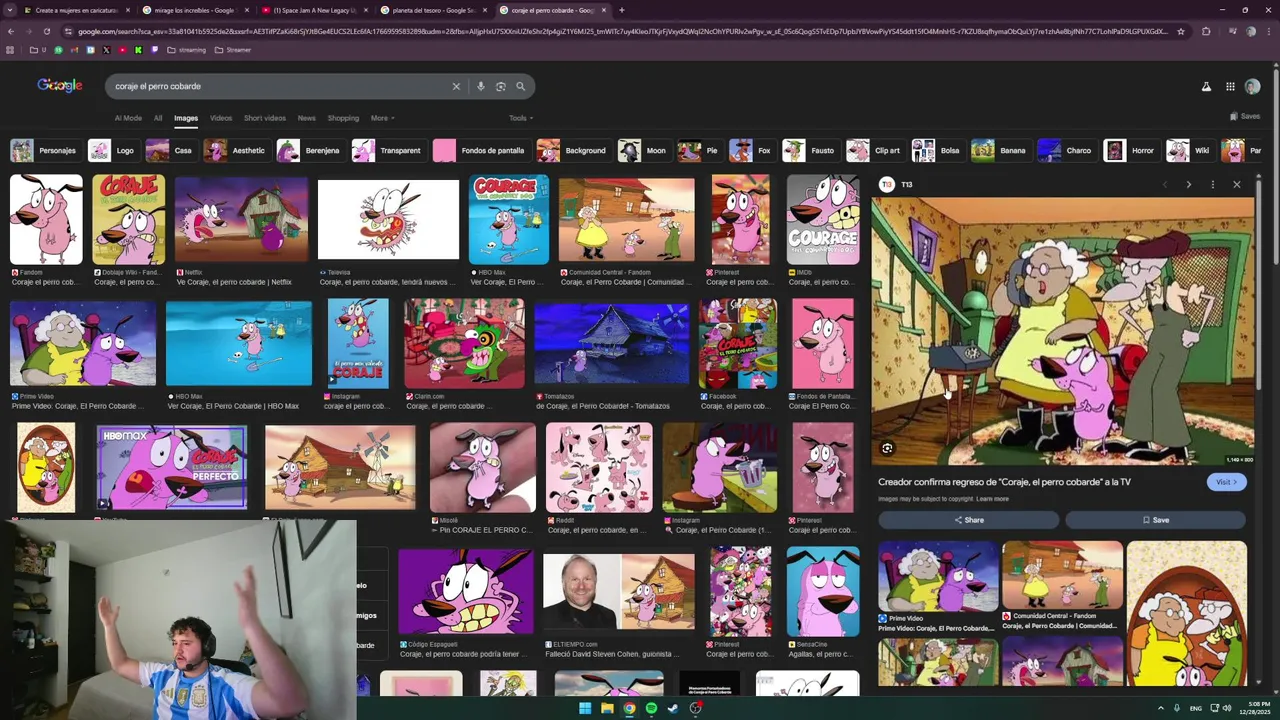Open Chrome extensions puzzle icon
The width and height of the screenshot is (1280, 720).
(1206, 31)
